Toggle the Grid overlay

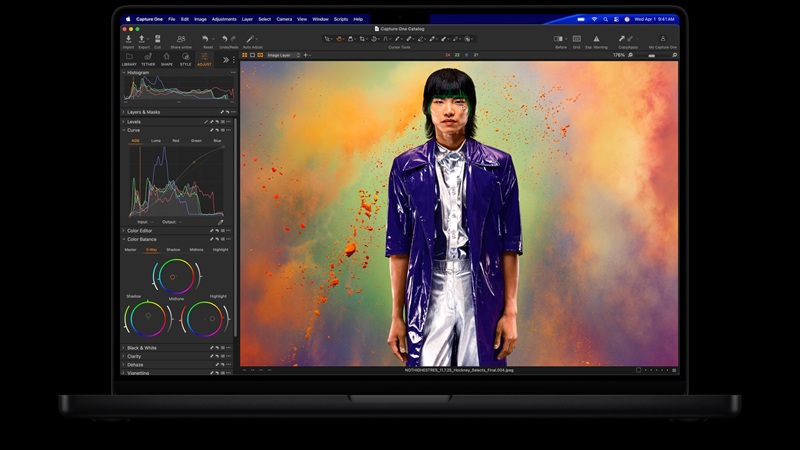[x=577, y=40]
